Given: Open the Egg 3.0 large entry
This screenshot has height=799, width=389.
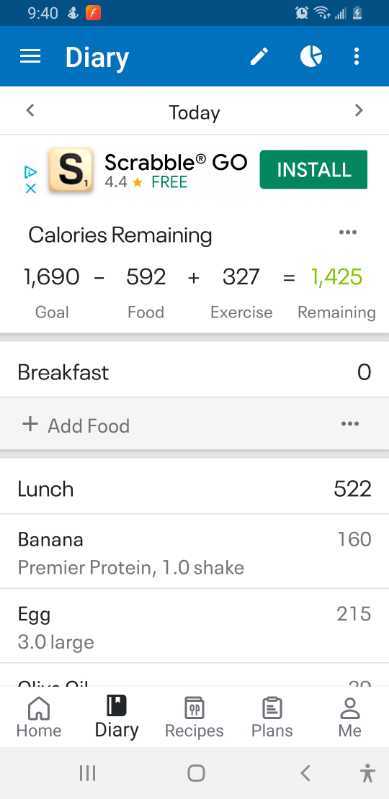Looking at the screenshot, I should 194,626.
